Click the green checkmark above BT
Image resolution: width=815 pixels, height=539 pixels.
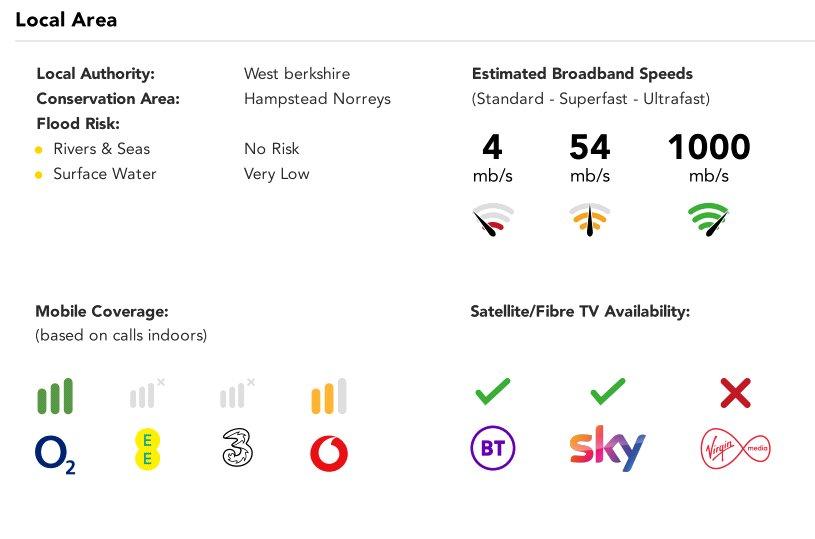(x=493, y=391)
